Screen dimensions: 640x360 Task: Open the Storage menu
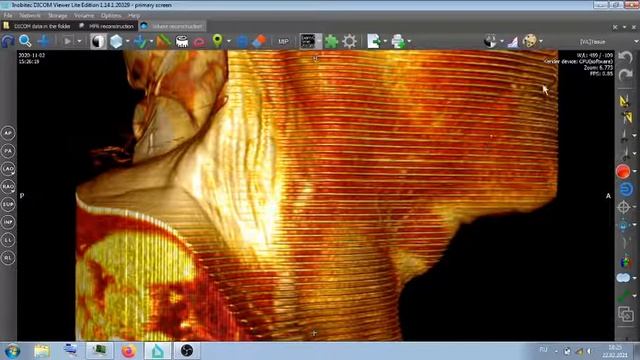(x=58, y=16)
